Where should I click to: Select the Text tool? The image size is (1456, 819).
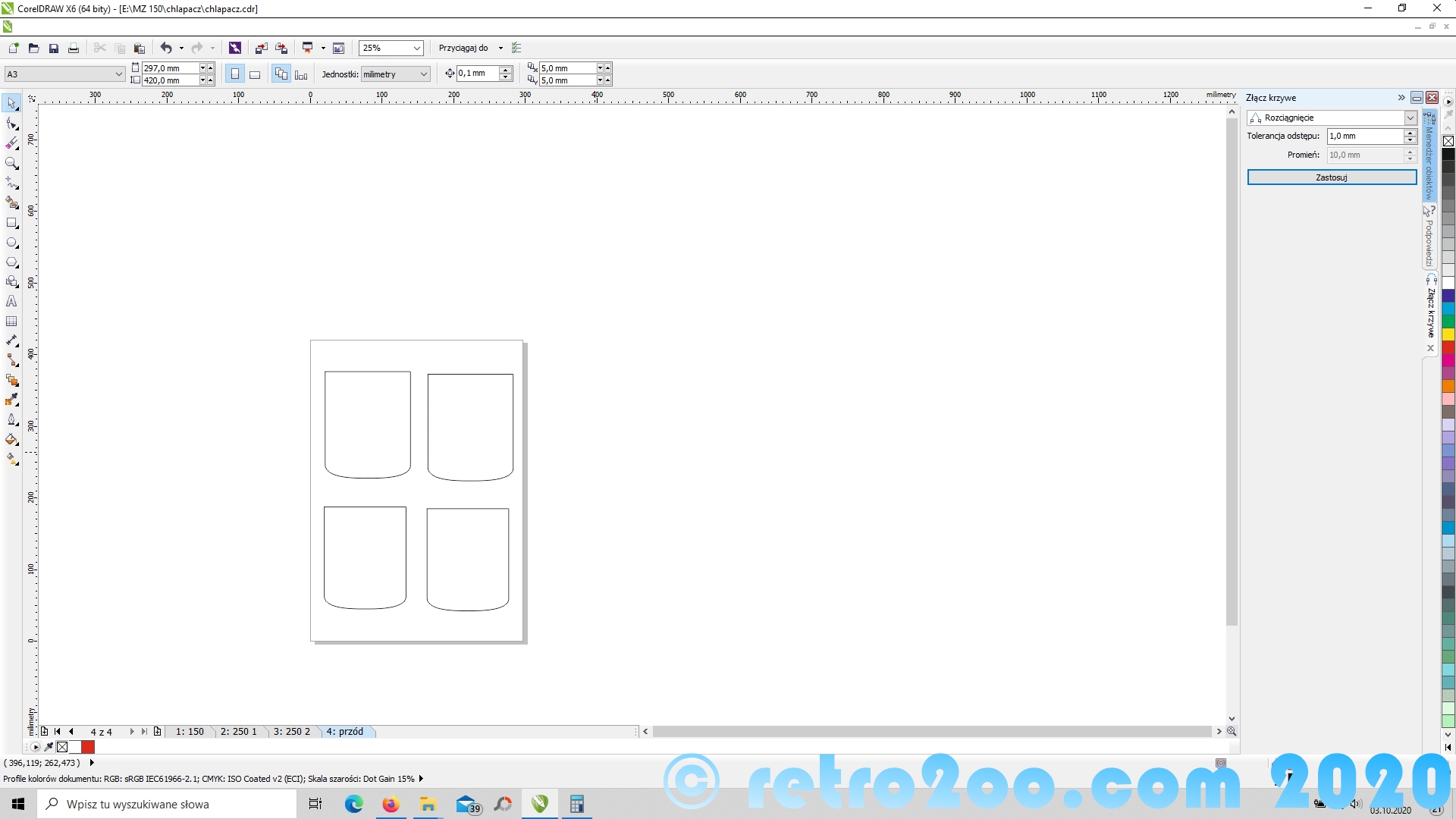(12, 302)
